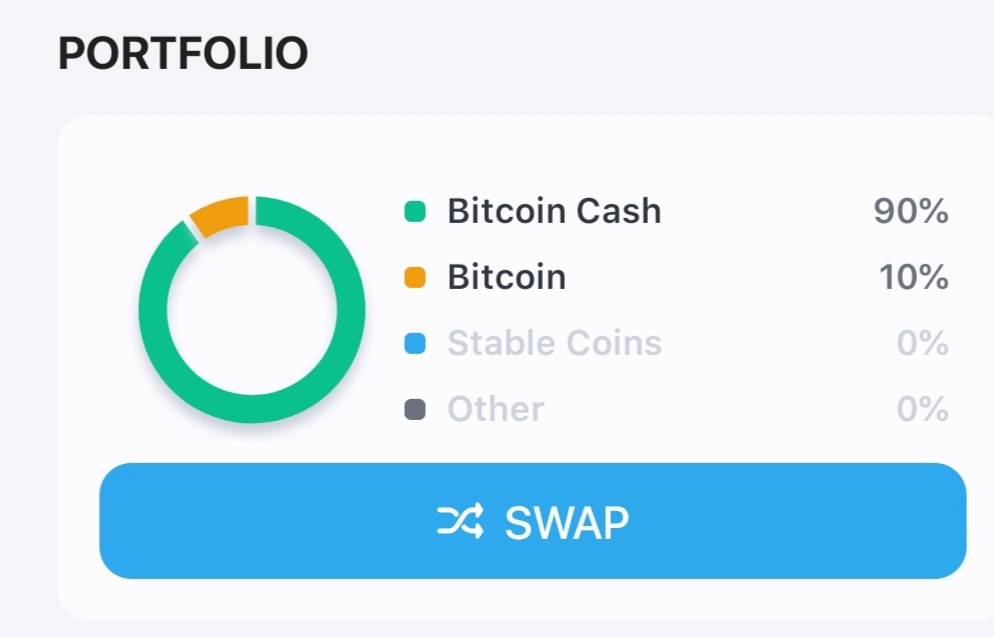Select the orange Bitcoin color dot
Screen dimensions: 994x637
415,277
